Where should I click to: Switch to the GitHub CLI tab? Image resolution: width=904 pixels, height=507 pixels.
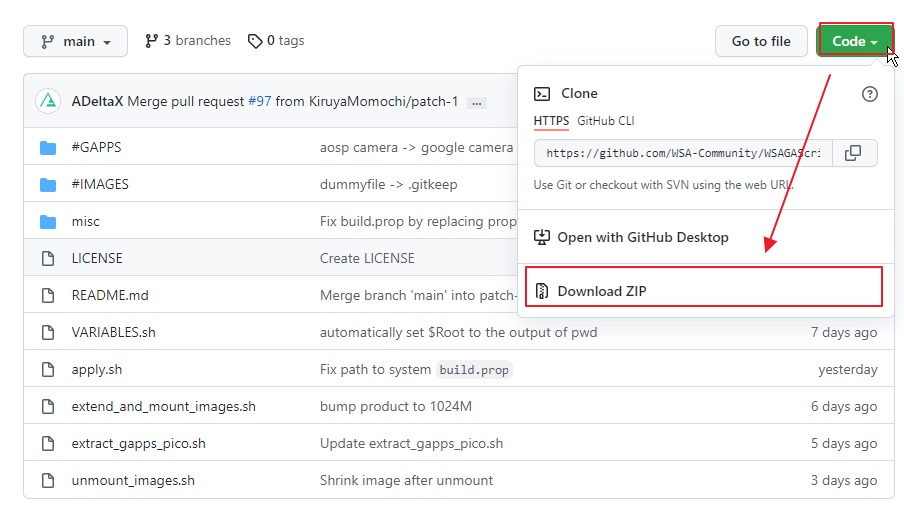pyautogui.click(x=606, y=121)
